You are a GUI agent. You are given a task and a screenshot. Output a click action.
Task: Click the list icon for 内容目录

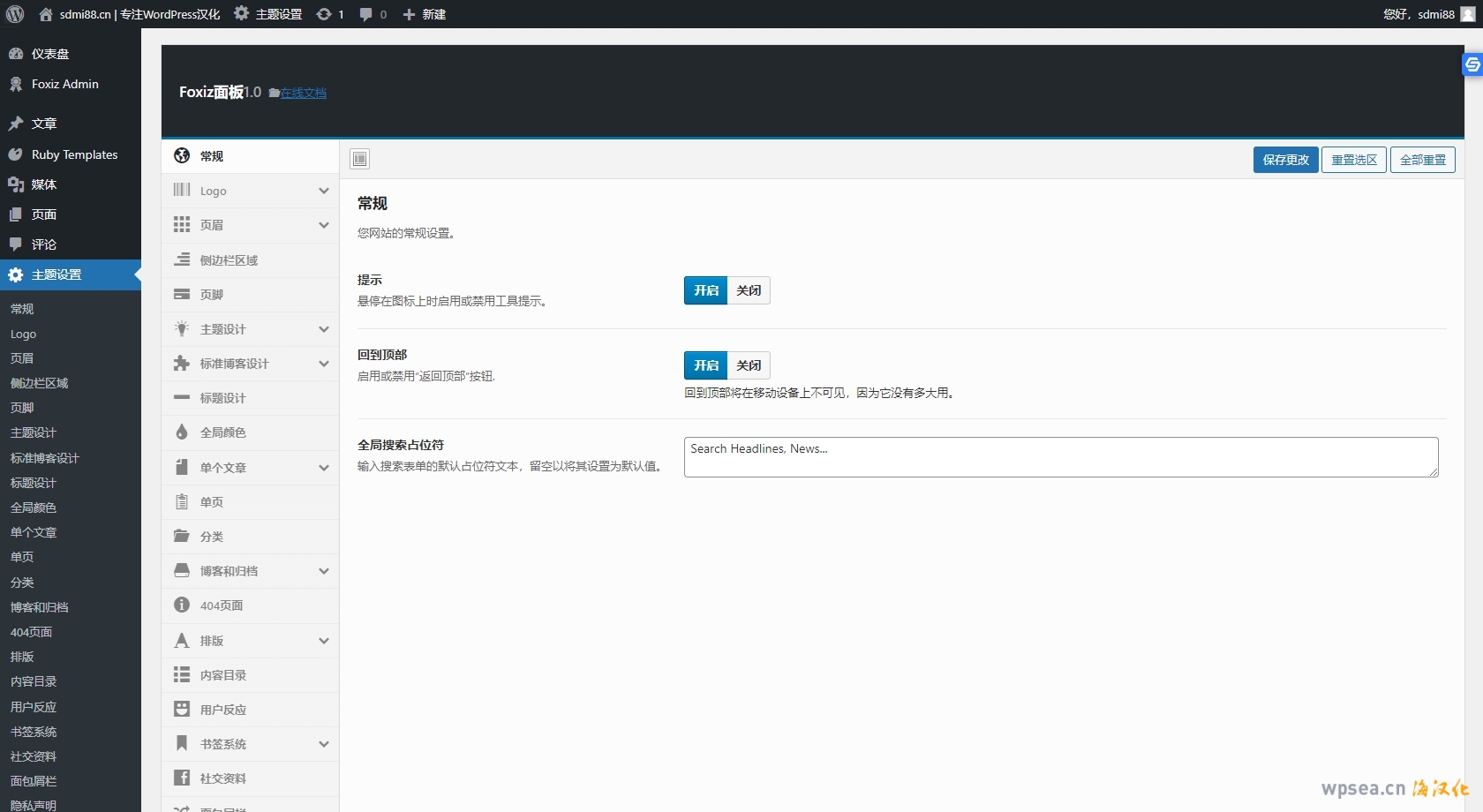(x=182, y=674)
